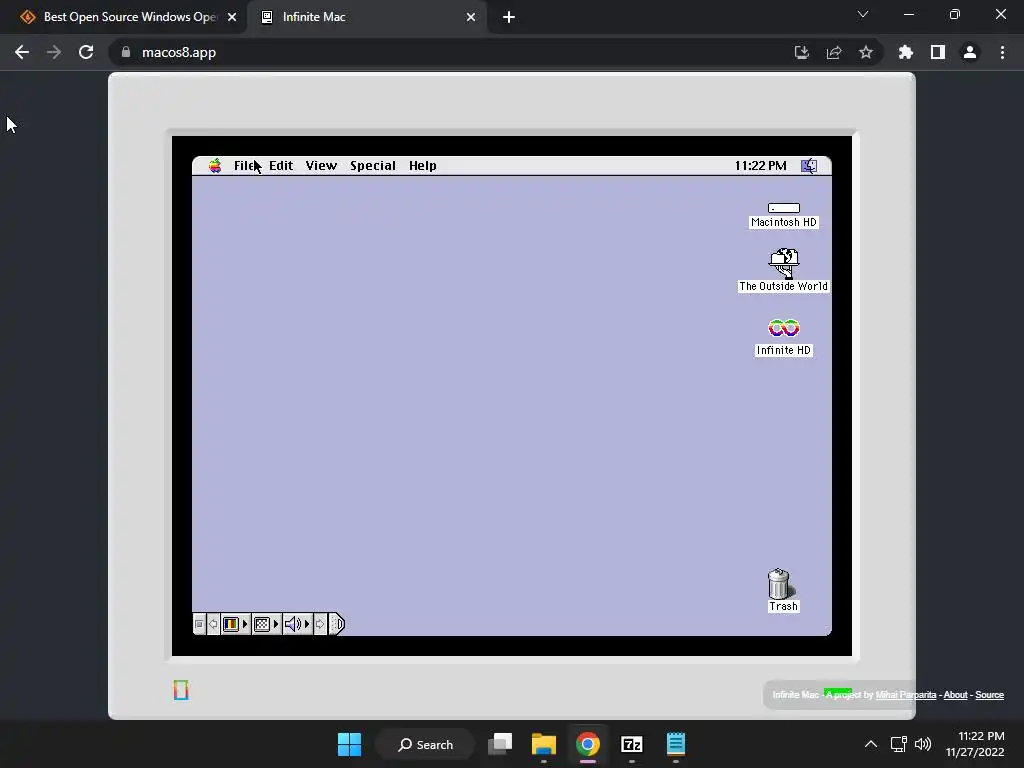Toggle the Chrome side panel

(x=938, y=52)
